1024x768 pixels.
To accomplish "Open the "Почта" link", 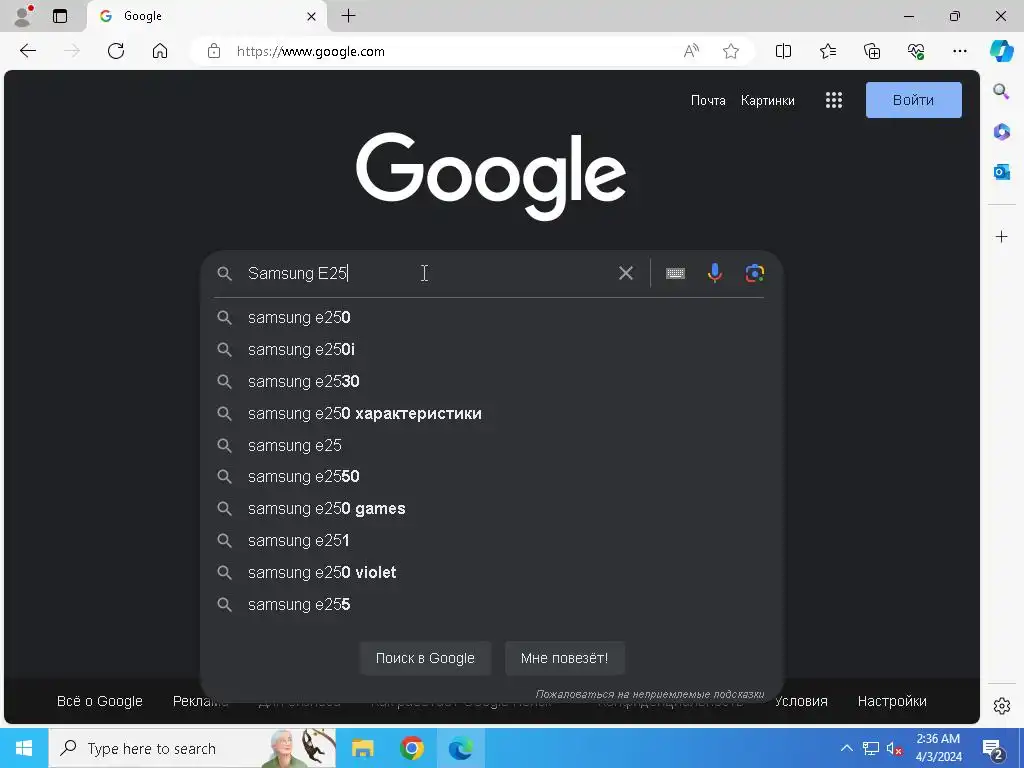I will click(708, 101).
